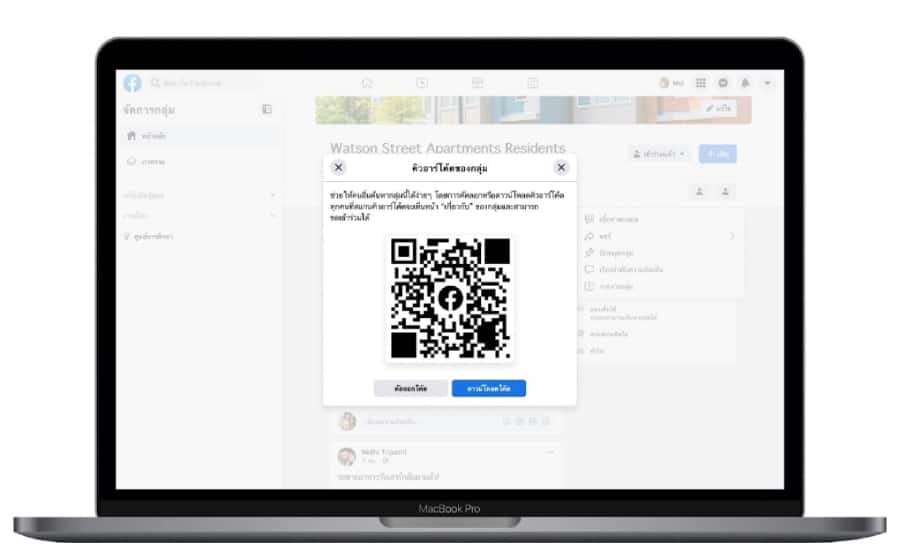Open the group cover photo
Screen dimensions: 900x559
click(533, 110)
